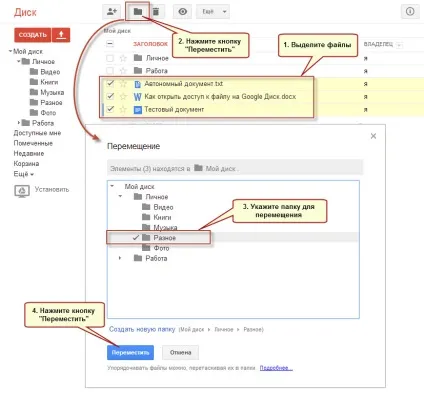Expand the Работа folder in the sidebar

pyautogui.click(x=19, y=123)
